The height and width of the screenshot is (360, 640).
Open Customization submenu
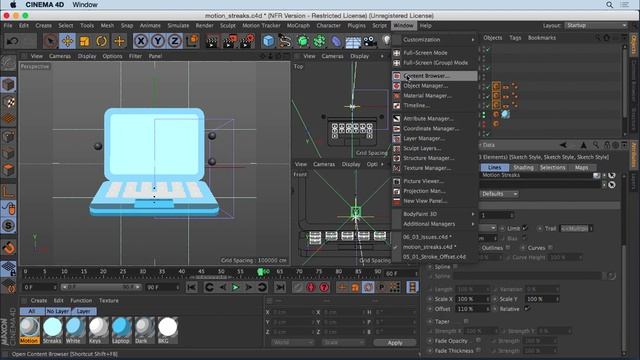coord(435,40)
